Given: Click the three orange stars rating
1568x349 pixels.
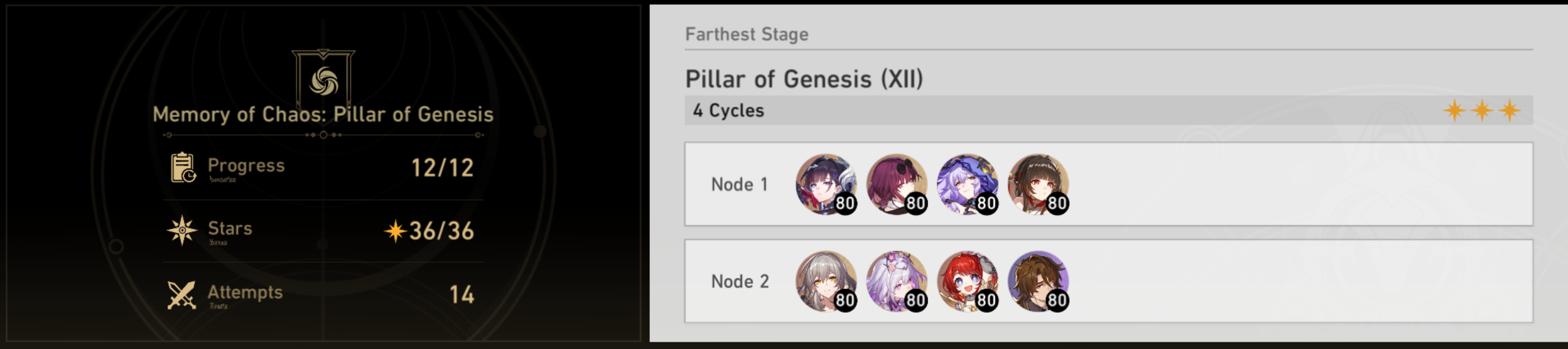Looking at the screenshot, I should pyautogui.click(x=1482, y=111).
